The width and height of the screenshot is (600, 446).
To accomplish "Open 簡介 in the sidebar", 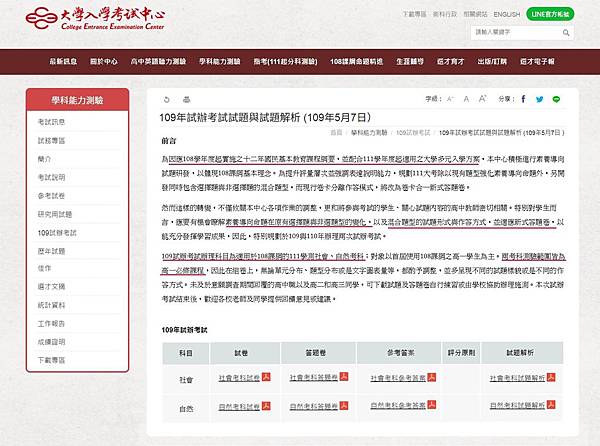I will tap(44, 159).
